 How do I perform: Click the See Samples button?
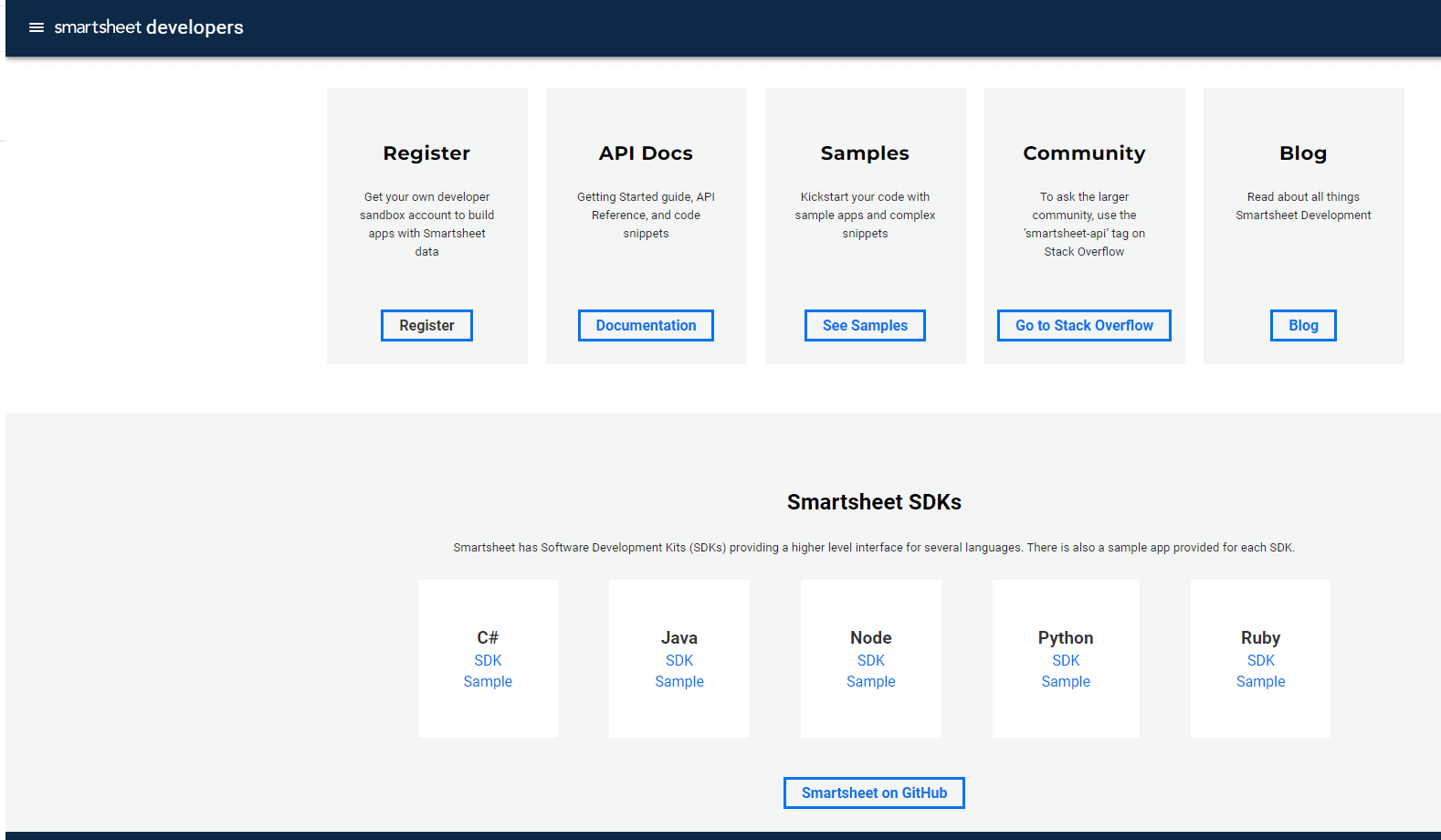865,326
